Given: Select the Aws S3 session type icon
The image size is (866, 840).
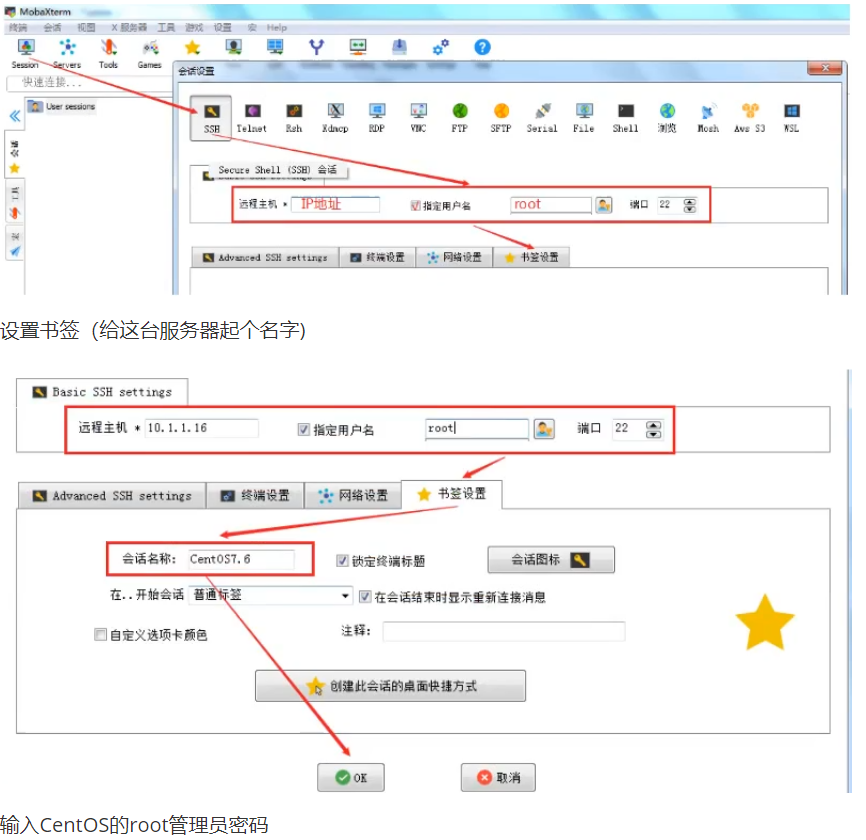Looking at the screenshot, I should coord(749,118).
